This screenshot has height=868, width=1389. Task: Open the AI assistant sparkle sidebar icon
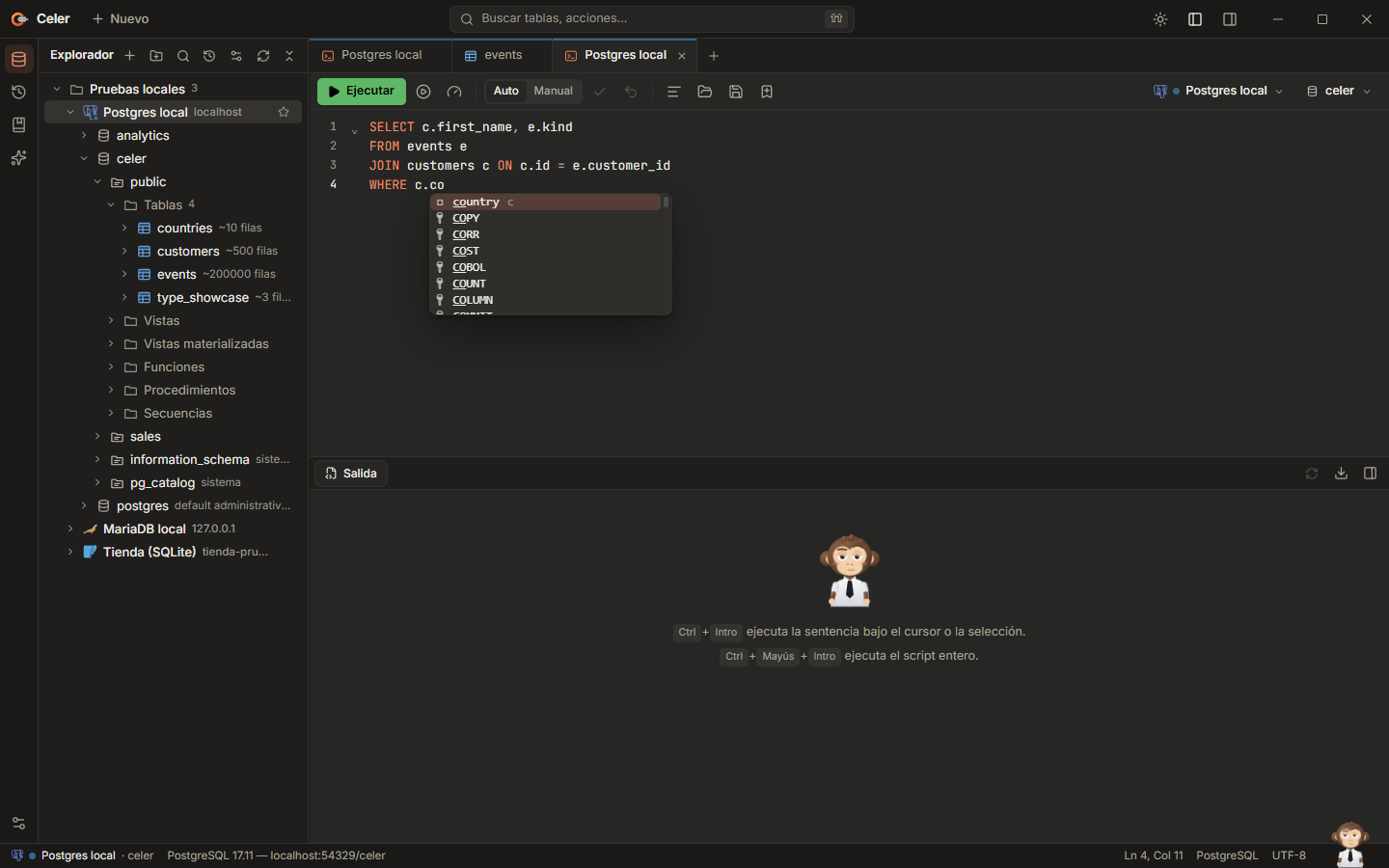pos(18,158)
